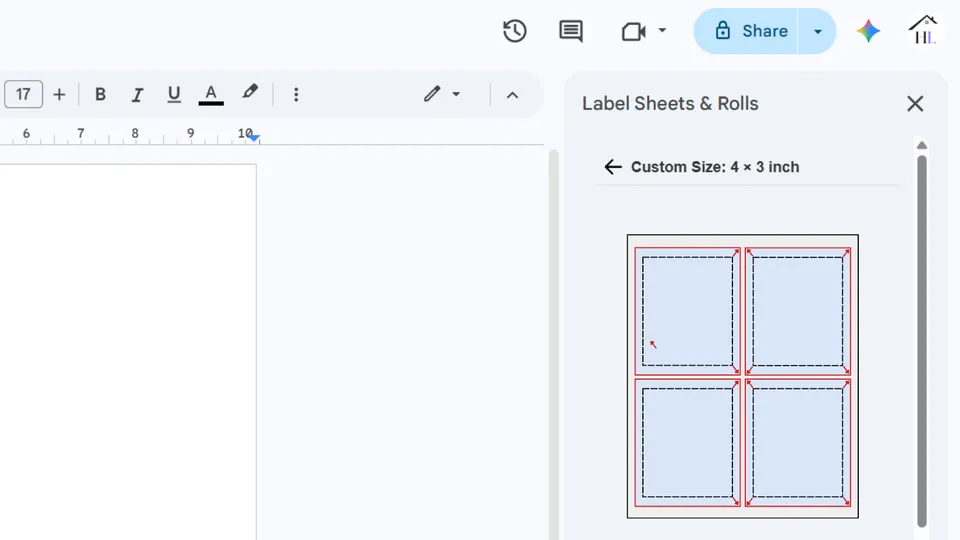Toggle bold formatting
Screen dimensions: 960x540
point(100,94)
